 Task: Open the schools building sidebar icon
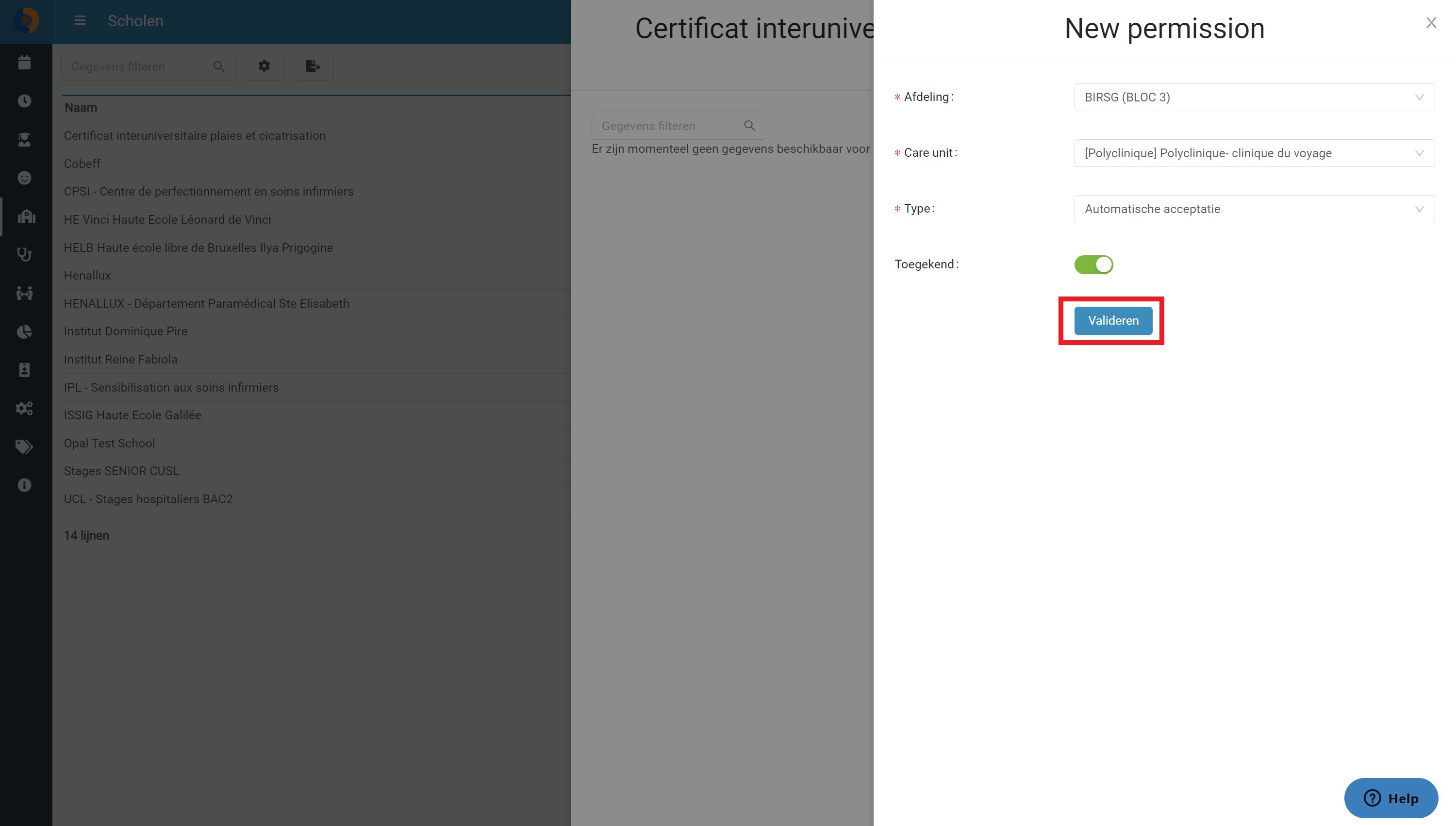(x=26, y=216)
